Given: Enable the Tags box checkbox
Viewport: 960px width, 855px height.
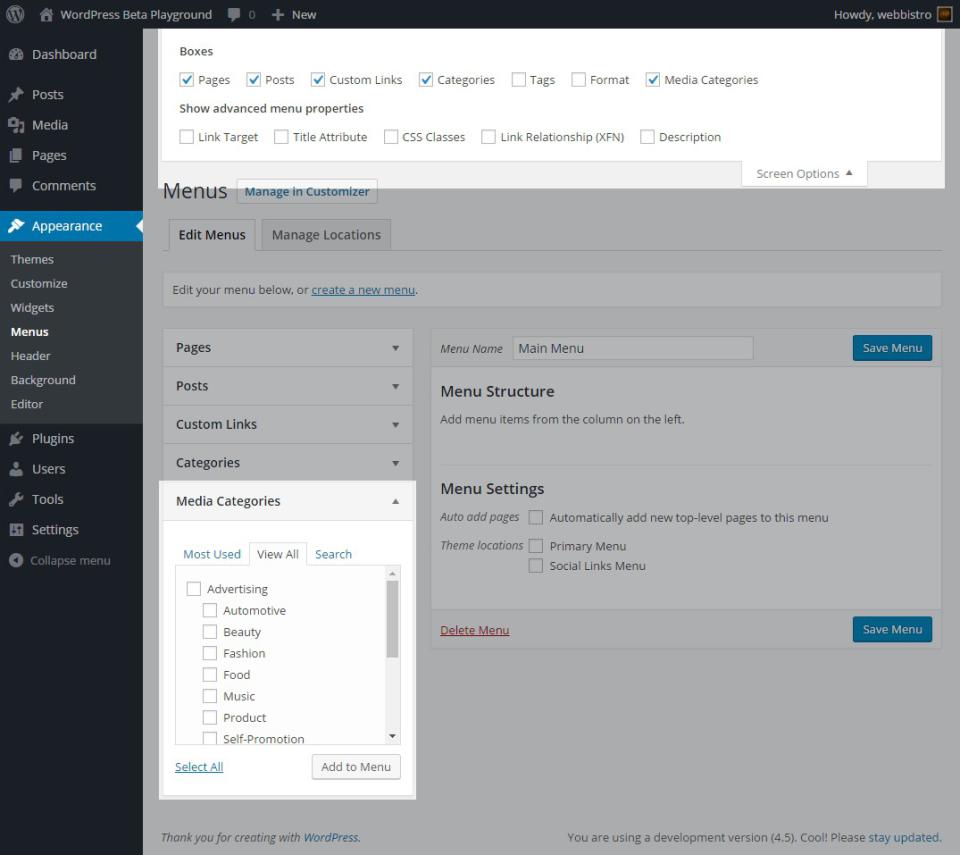Looking at the screenshot, I should pyautogui.click(x=519, y=80).
